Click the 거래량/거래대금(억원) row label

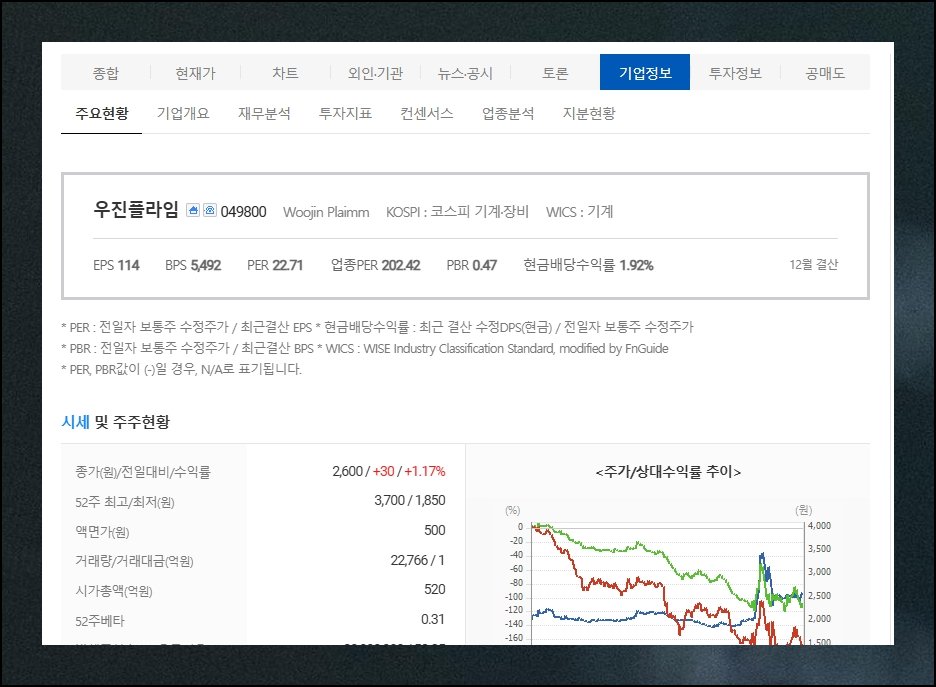[134, 561]
